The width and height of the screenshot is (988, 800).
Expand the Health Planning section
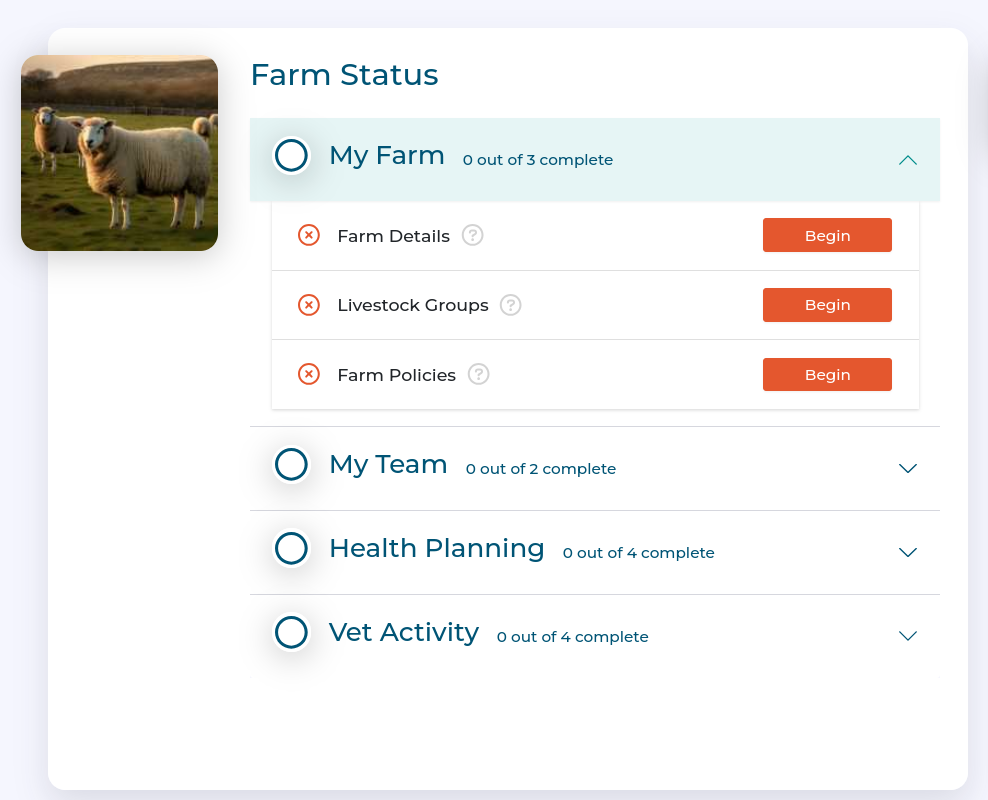pos(908,552)
